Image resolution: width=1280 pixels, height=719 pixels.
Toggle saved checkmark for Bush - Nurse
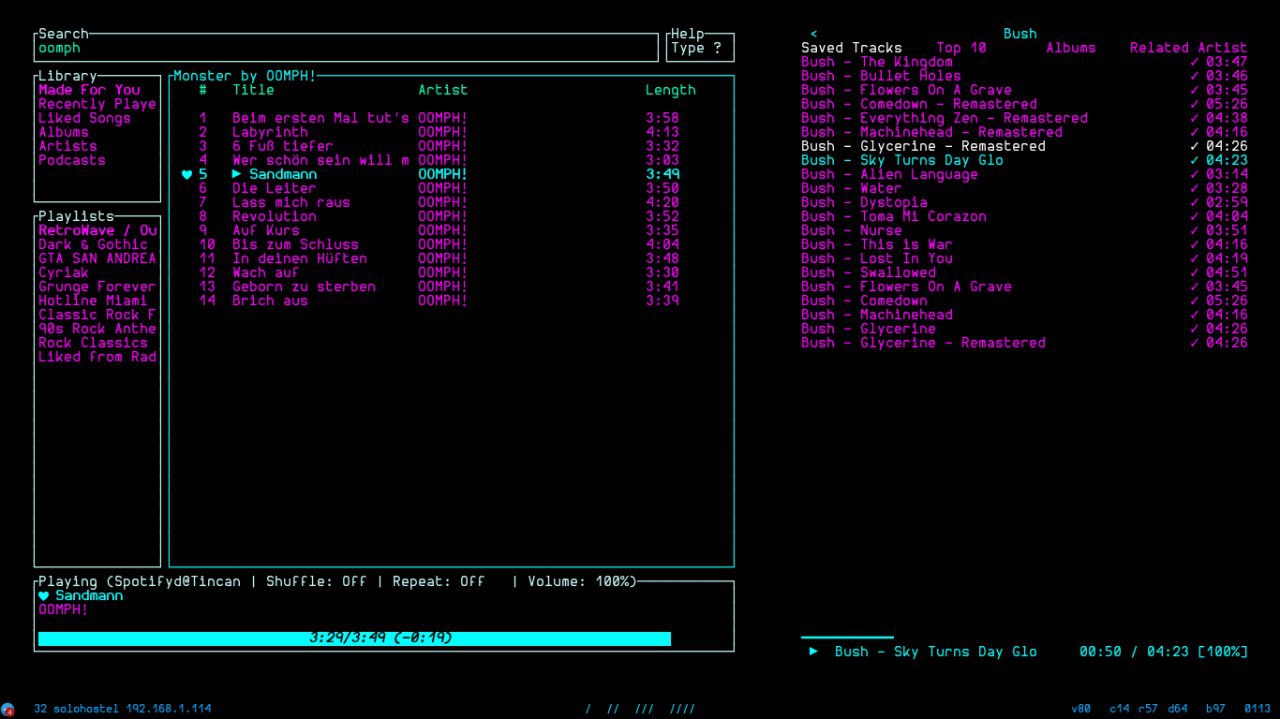pyautogui.click(x=1194, y=230)
